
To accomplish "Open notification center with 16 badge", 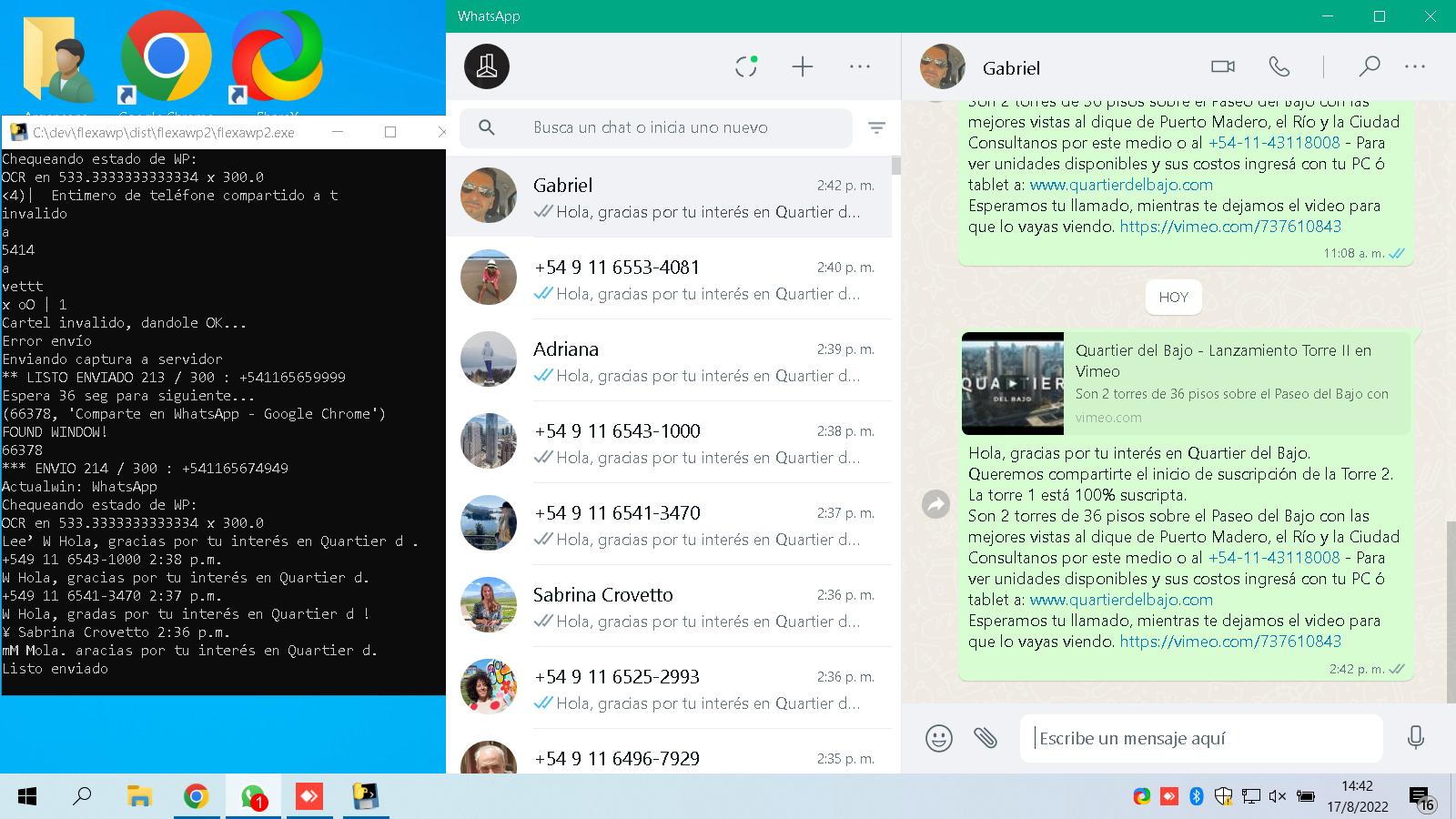I will tap(1421, 797).
